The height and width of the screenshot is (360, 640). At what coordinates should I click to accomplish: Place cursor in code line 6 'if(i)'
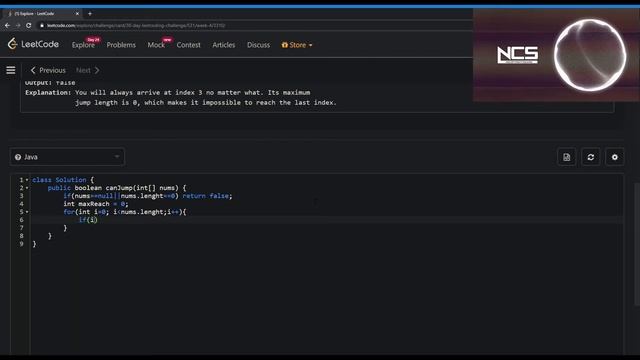(88, 220)
